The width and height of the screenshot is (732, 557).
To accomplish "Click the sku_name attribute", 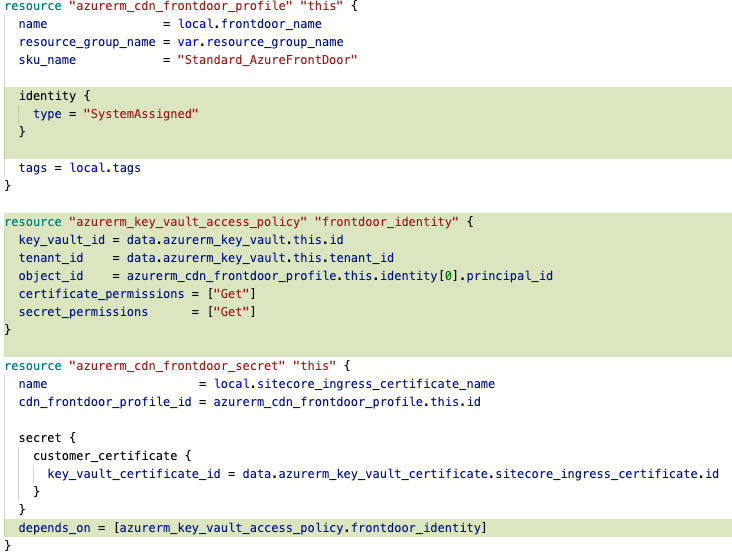I will click(x=47, y=60).
